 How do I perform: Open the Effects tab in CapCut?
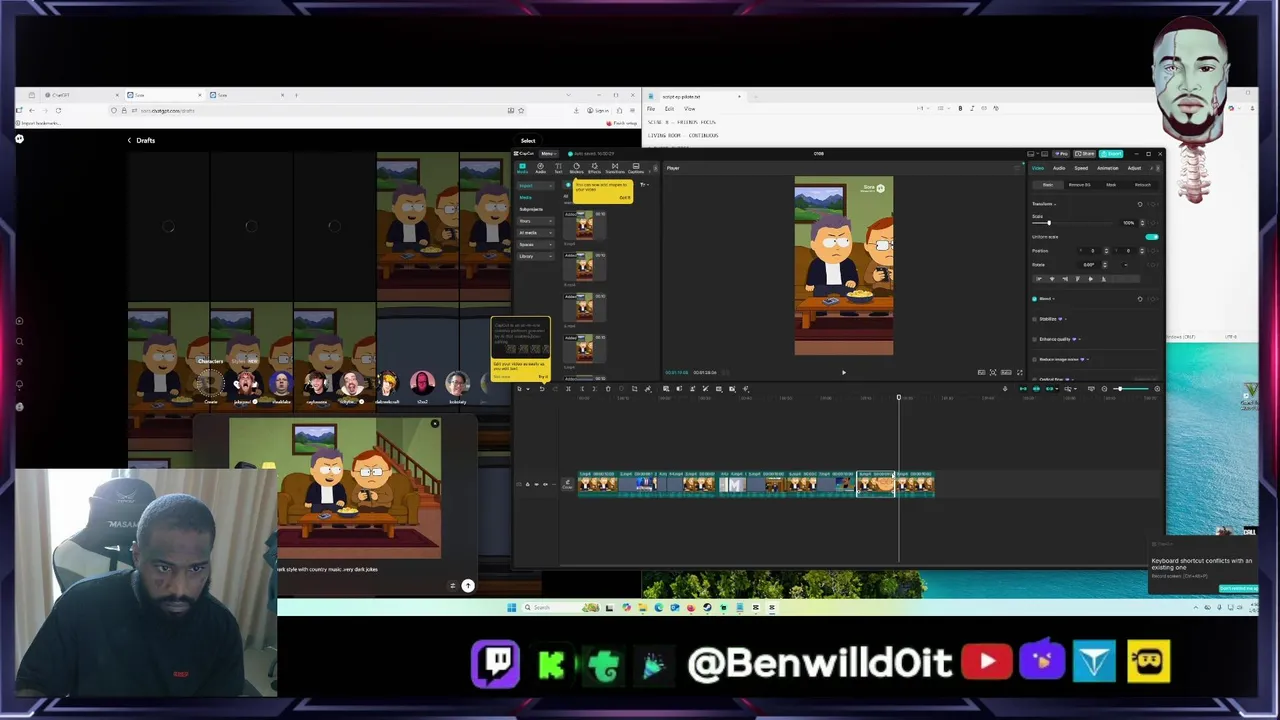click(x=594, y=168)
